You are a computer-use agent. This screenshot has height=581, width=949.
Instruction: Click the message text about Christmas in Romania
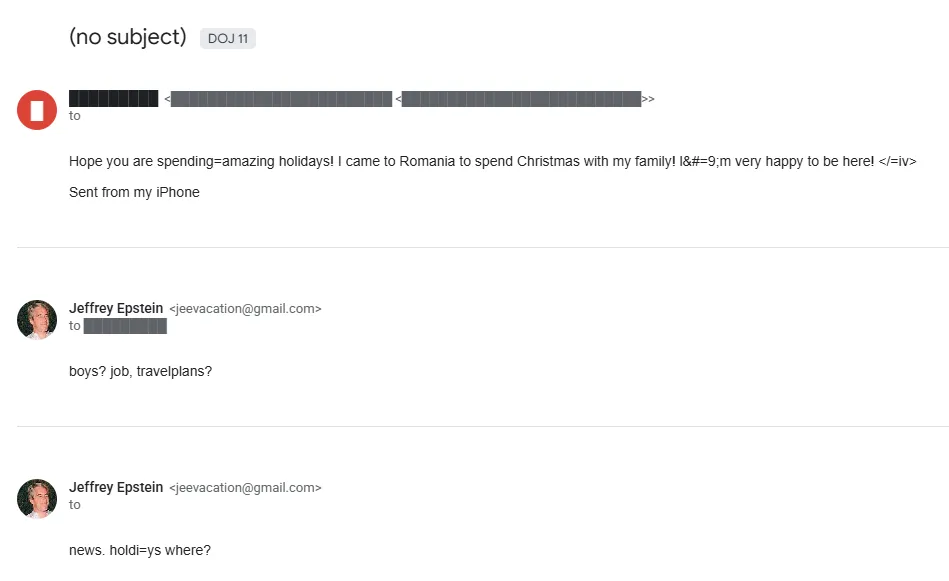pos(492,161)
